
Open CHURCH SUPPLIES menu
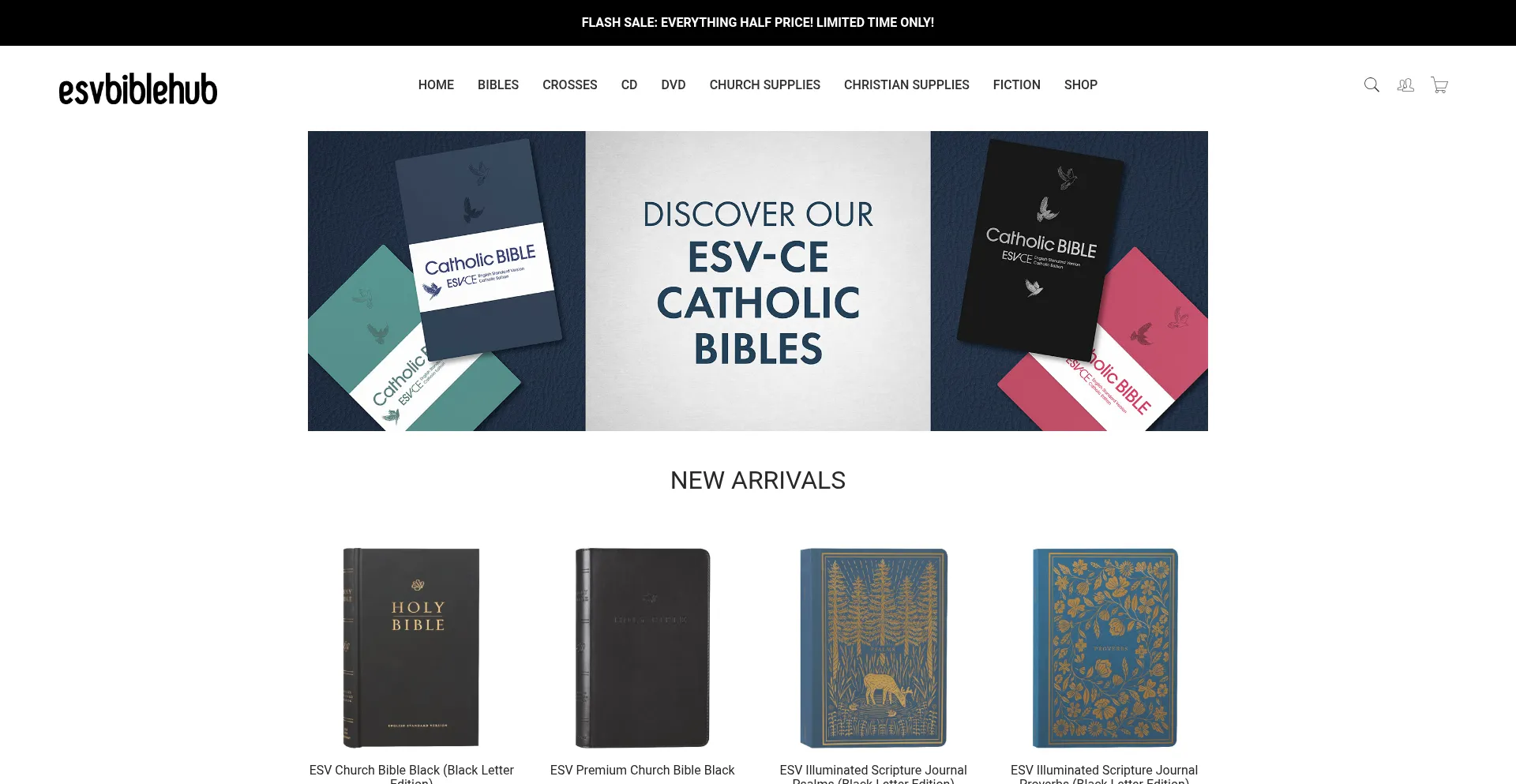[765, 84]
